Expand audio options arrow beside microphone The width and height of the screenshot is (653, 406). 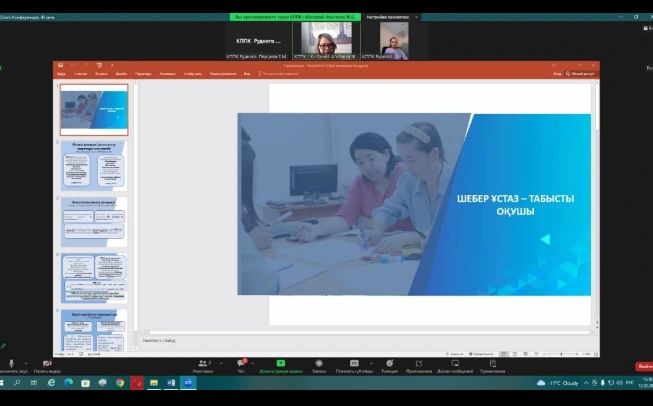(x=25, y=362)
